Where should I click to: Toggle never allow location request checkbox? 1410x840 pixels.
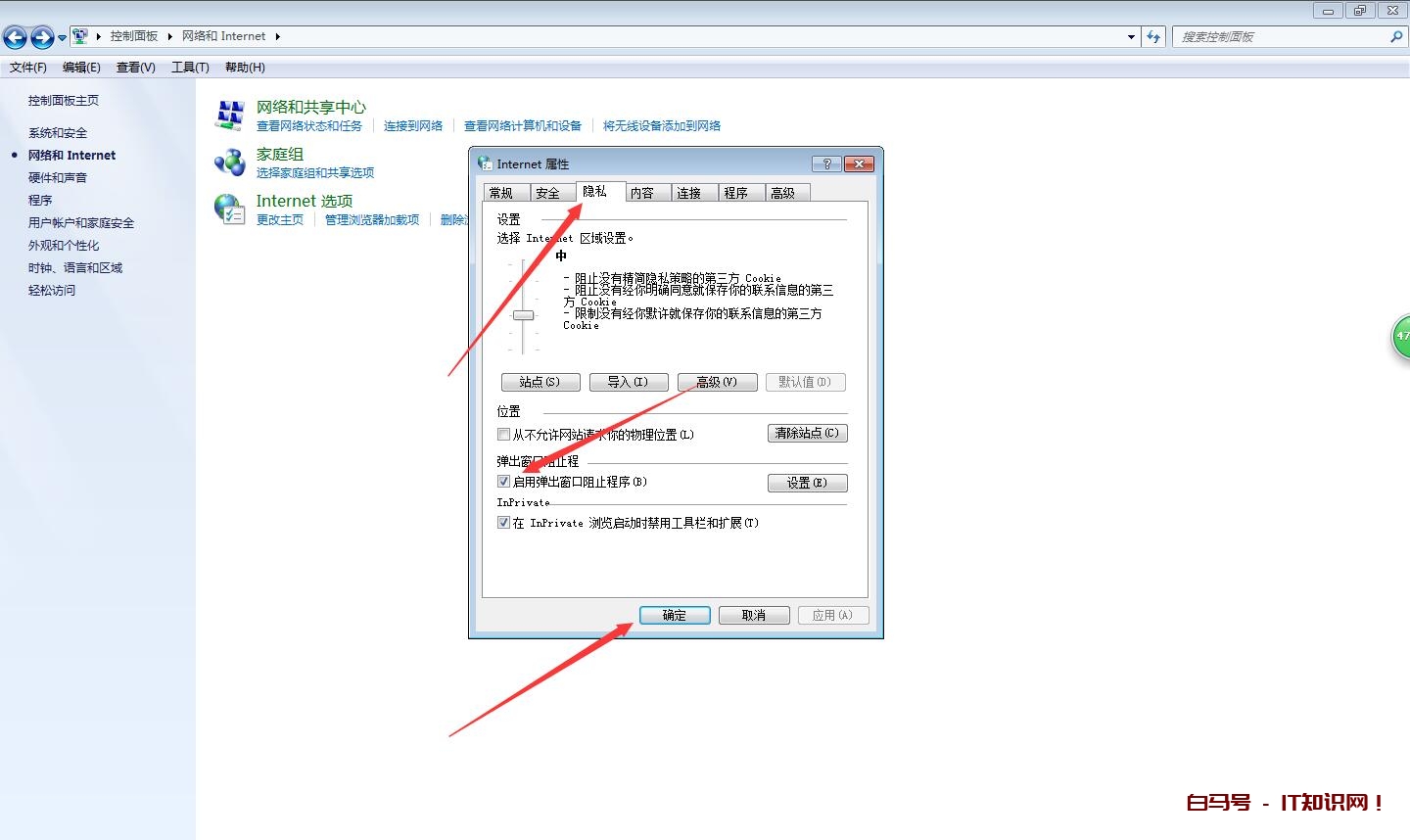pos(503,435)
